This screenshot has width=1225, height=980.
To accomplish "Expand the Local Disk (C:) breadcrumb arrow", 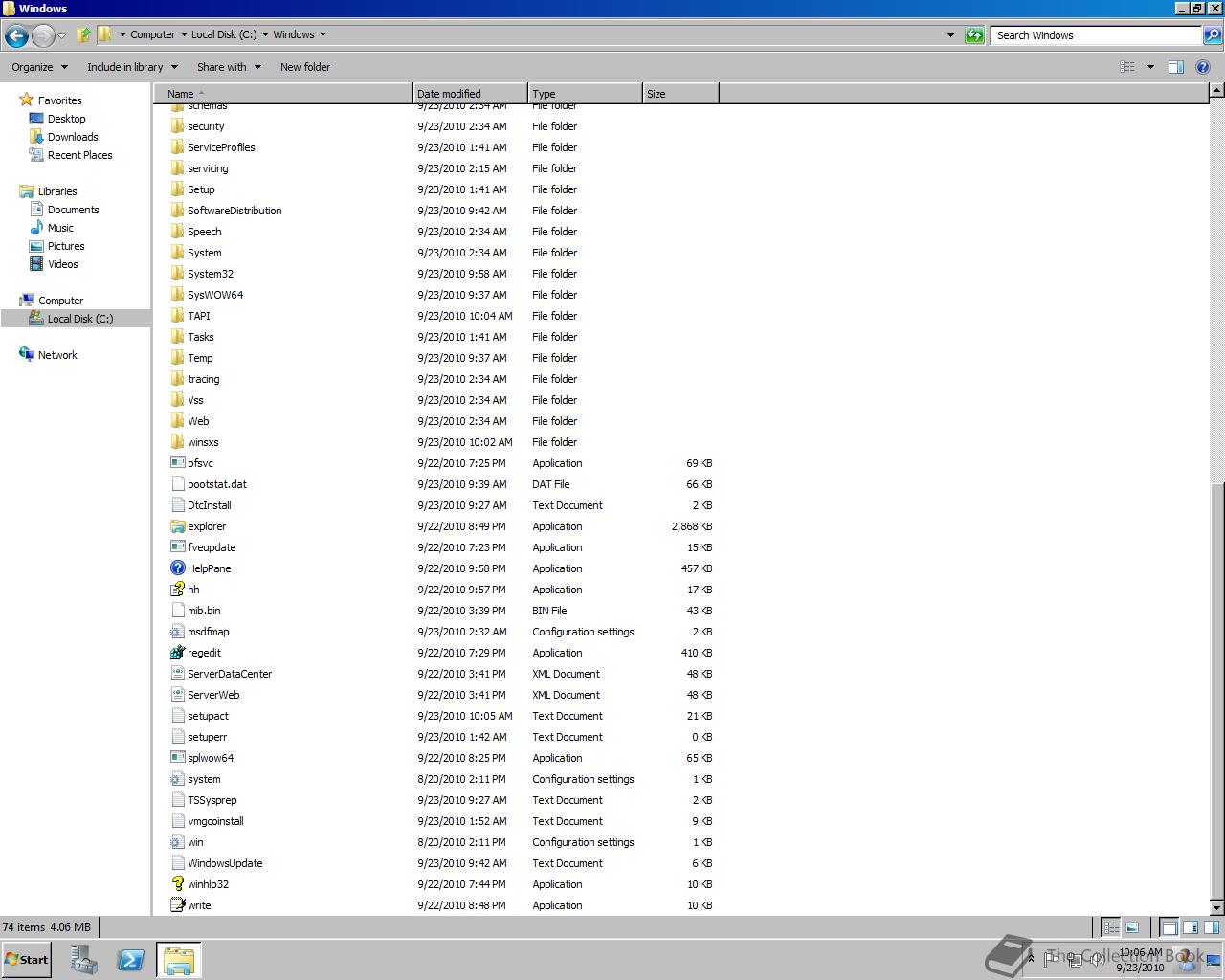I will [x=265, y=34].
